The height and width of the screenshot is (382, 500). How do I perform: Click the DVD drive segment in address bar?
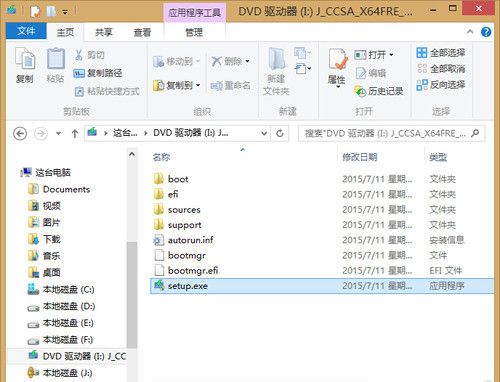pyautogui.click(x=191, y=133)
